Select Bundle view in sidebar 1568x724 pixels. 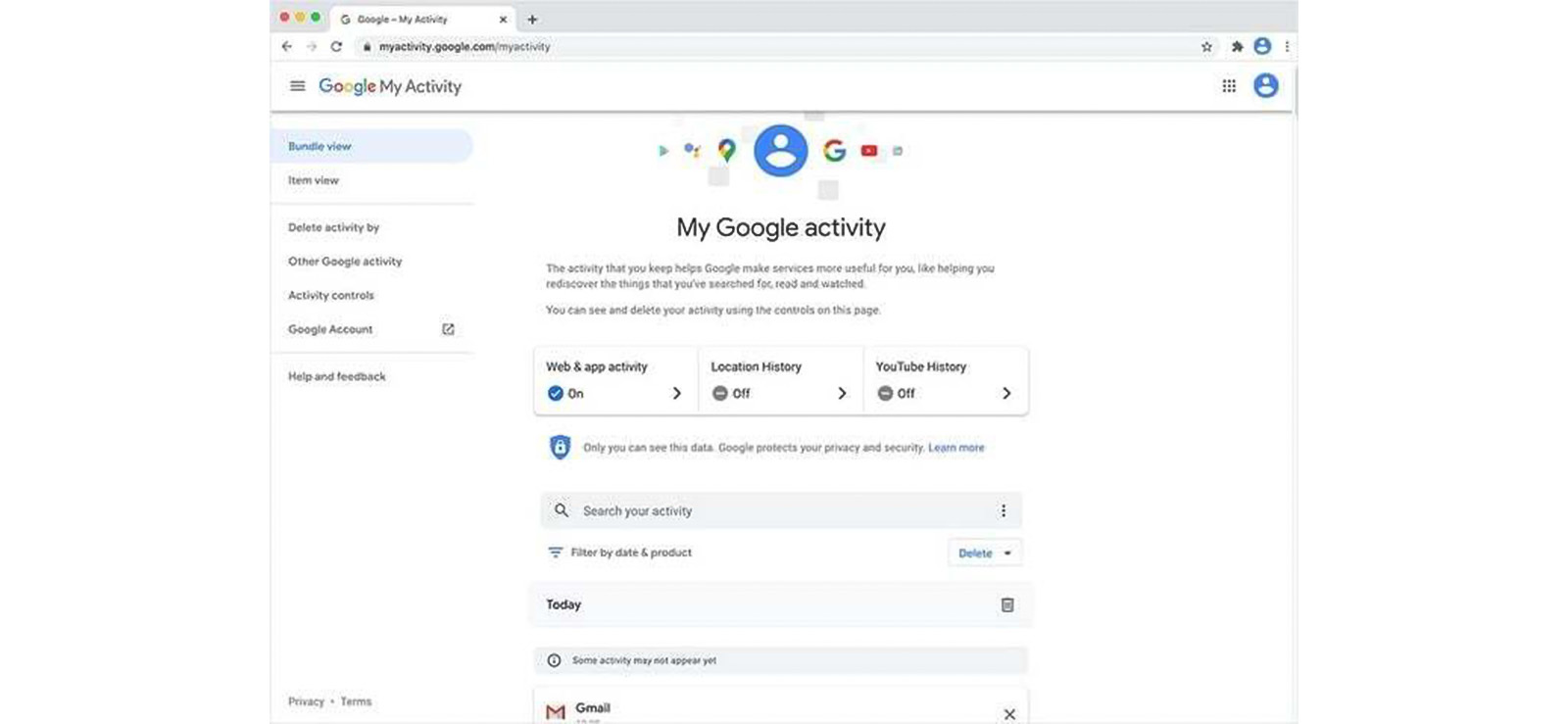pyautogui.click(x=319, y=146)
